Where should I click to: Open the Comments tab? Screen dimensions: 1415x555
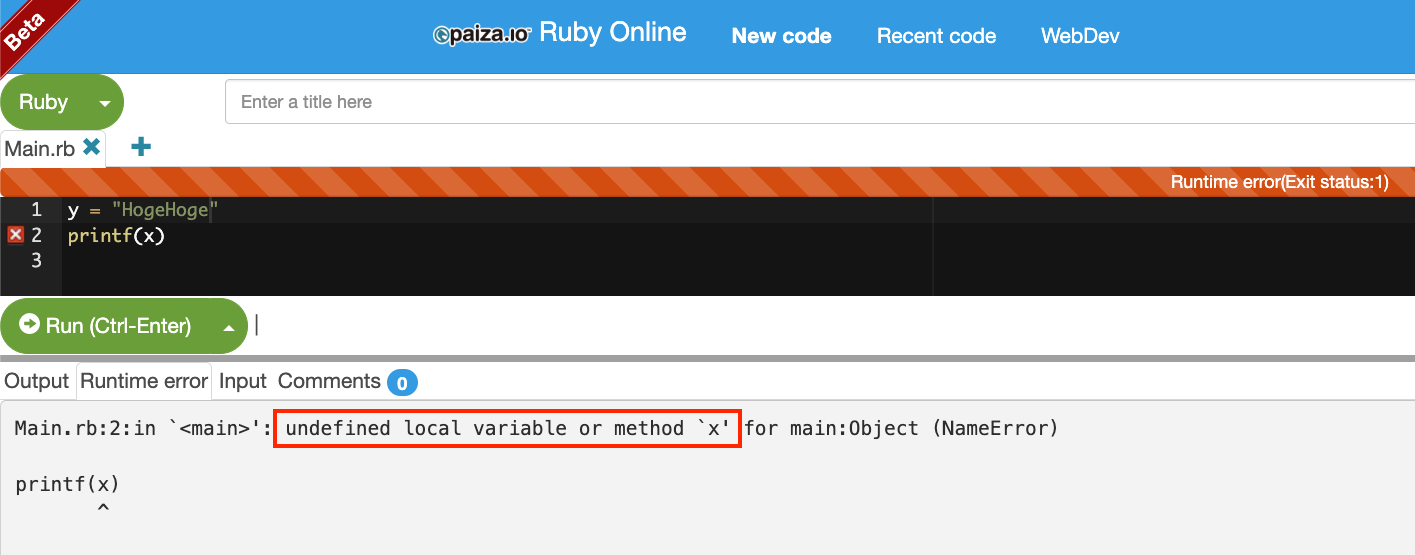click(329, 381)
